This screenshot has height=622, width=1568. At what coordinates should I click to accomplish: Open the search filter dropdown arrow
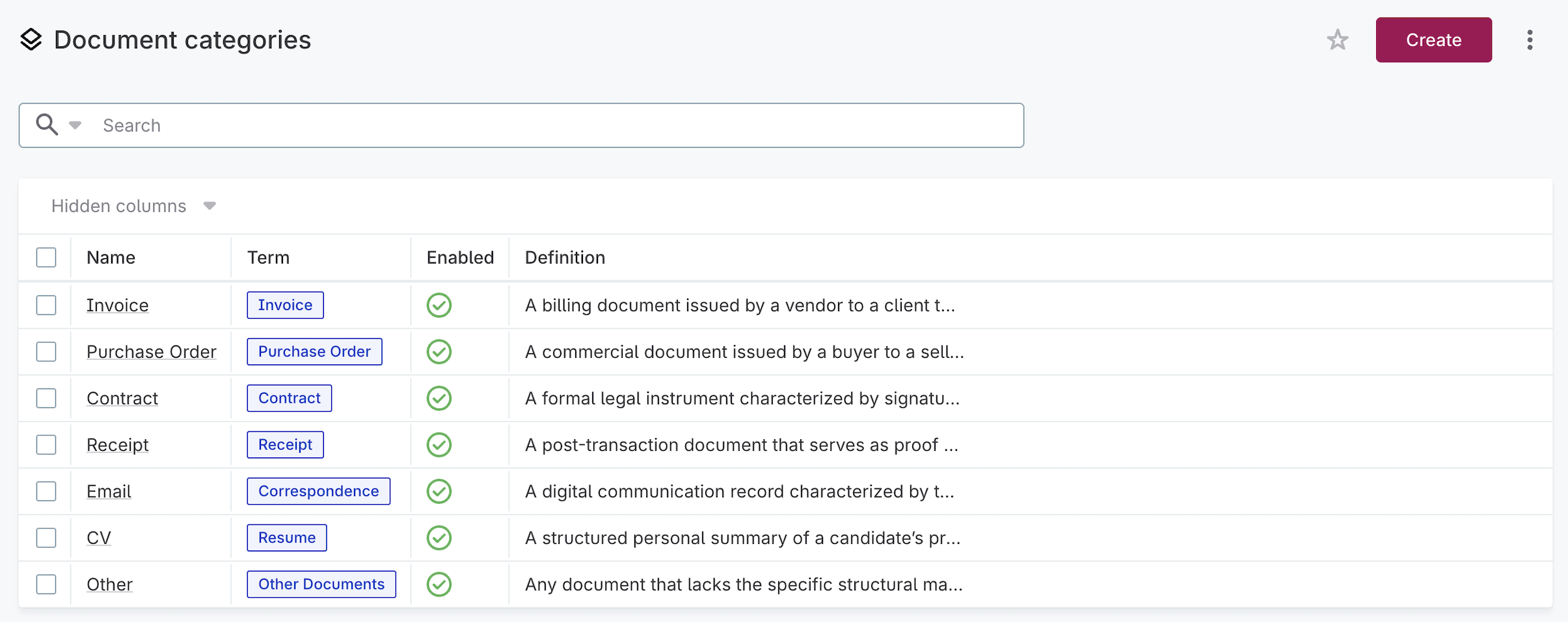pyautogui.click(x=75, y=124)
